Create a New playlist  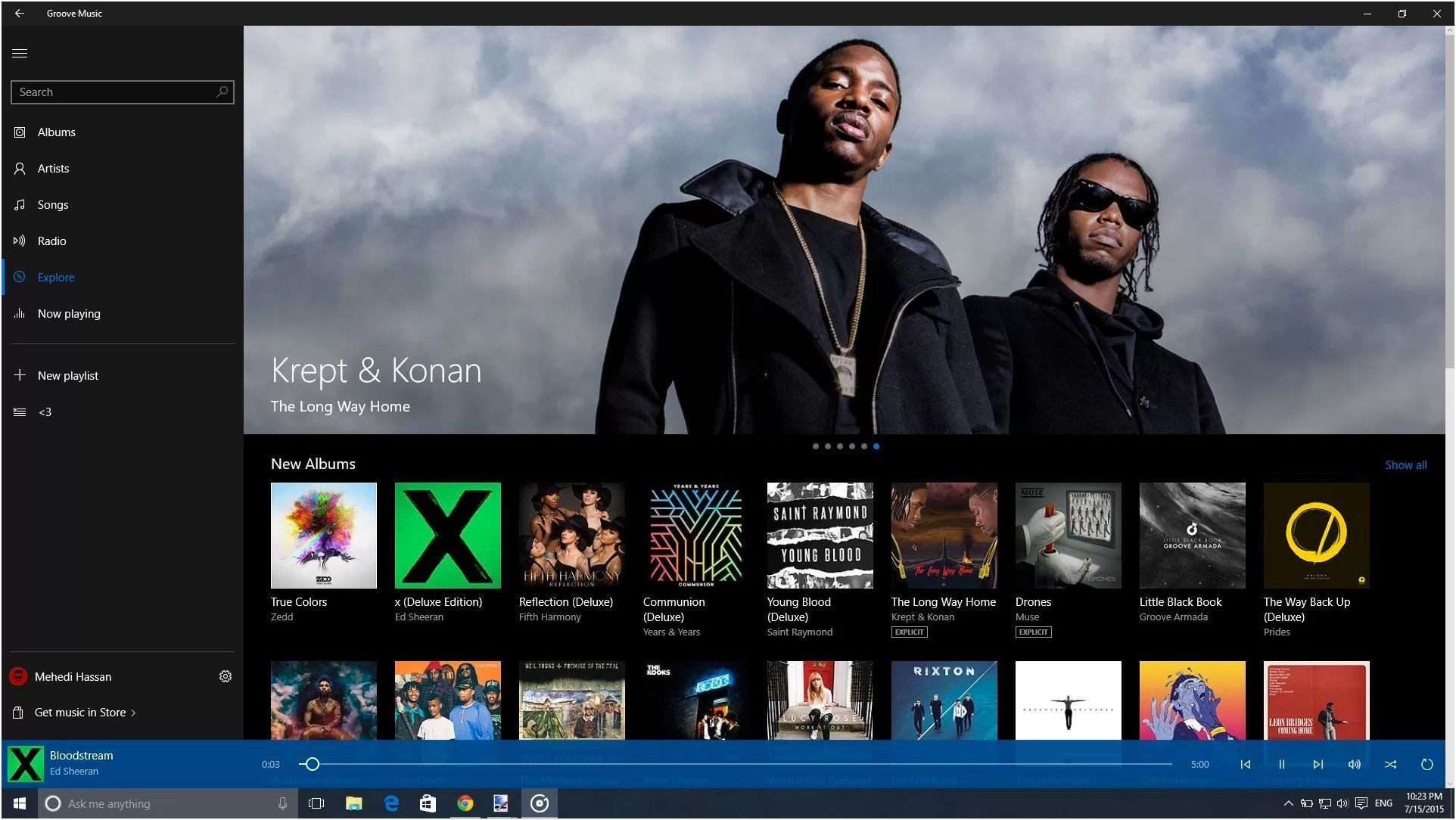(68, 374)
